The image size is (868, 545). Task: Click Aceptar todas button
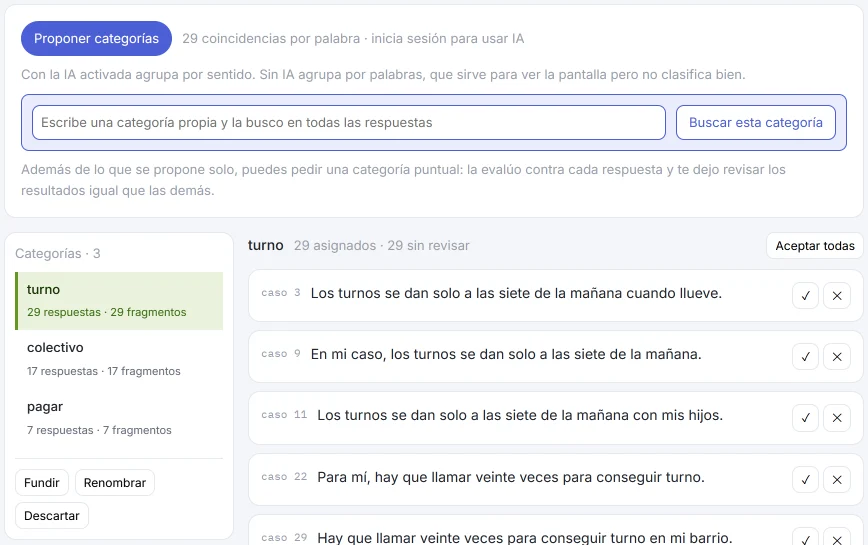pyautogui.click(x=815, y=246)
